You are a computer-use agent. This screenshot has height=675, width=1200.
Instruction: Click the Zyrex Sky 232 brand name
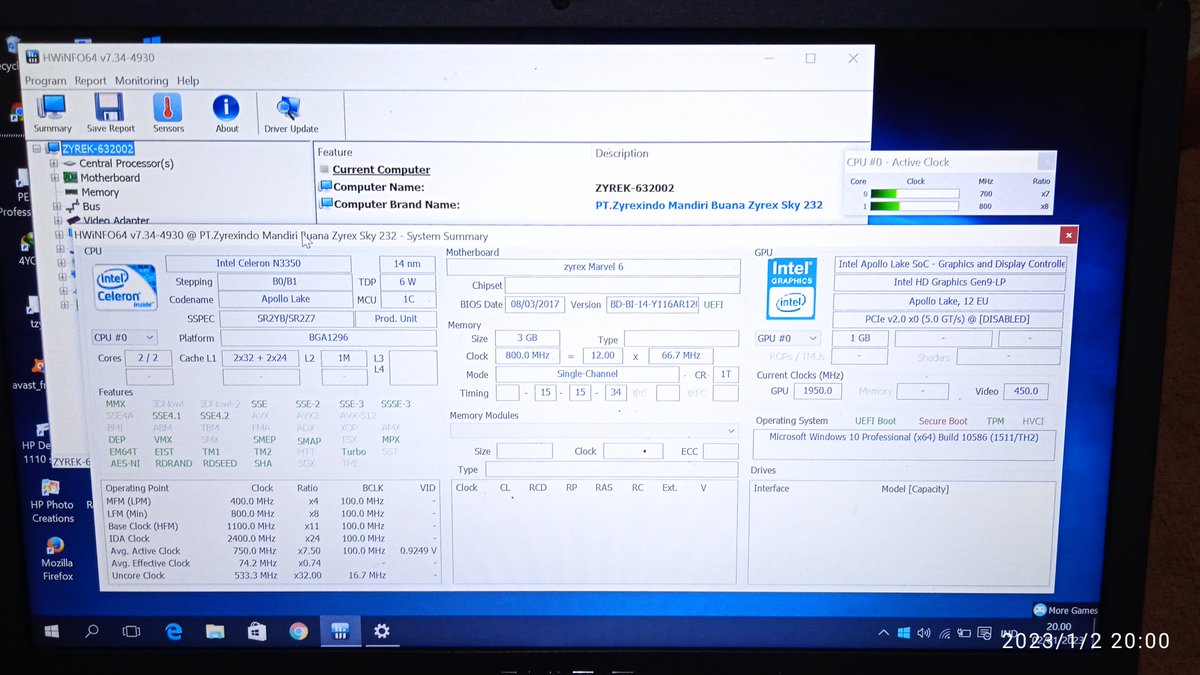[709, 205]
